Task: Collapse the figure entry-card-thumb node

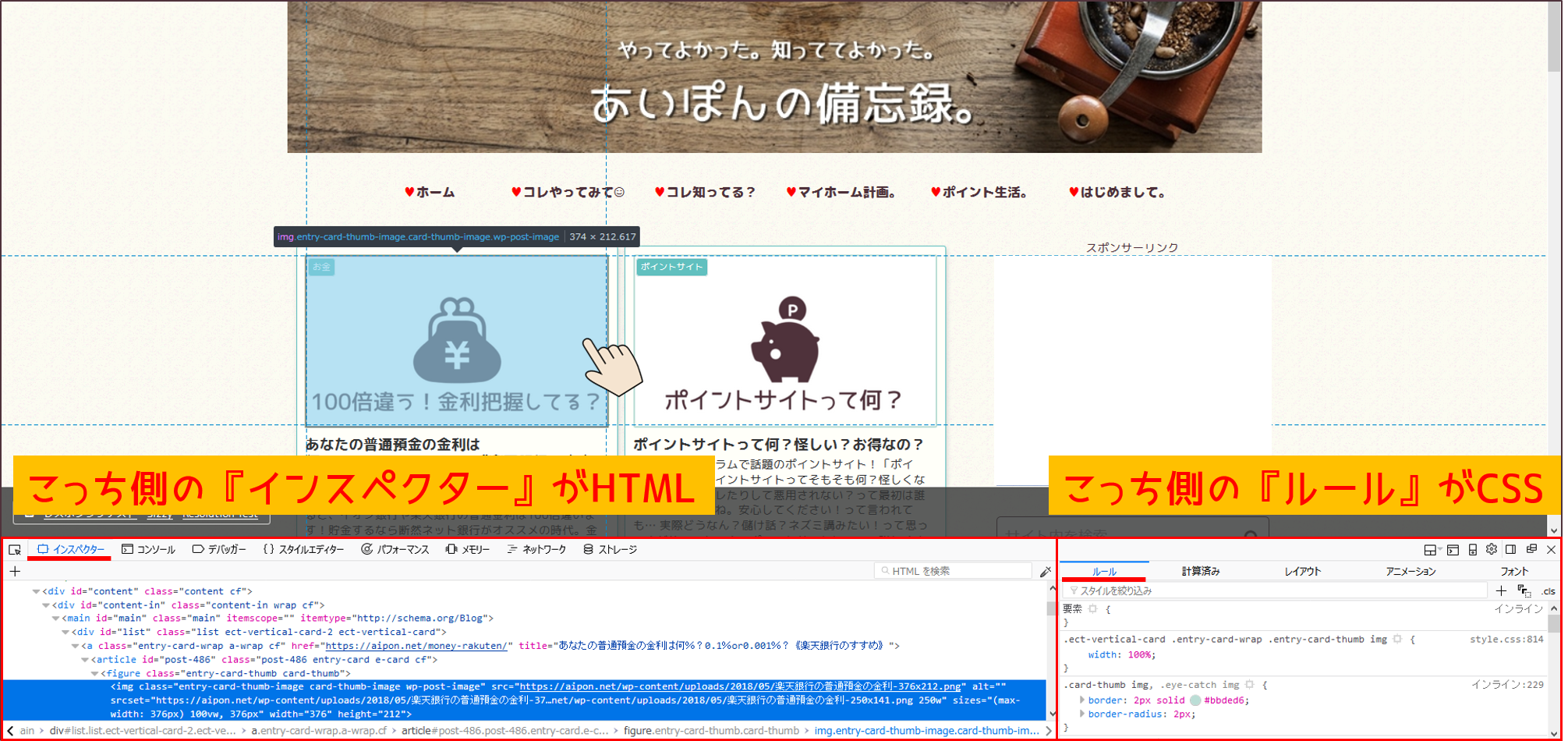Action: pos(95,673)
